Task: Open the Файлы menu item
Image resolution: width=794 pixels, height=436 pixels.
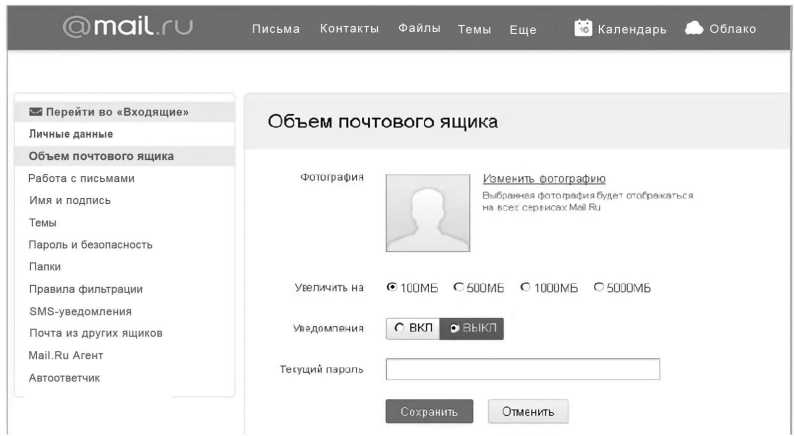Action: [x=419, y=28]
